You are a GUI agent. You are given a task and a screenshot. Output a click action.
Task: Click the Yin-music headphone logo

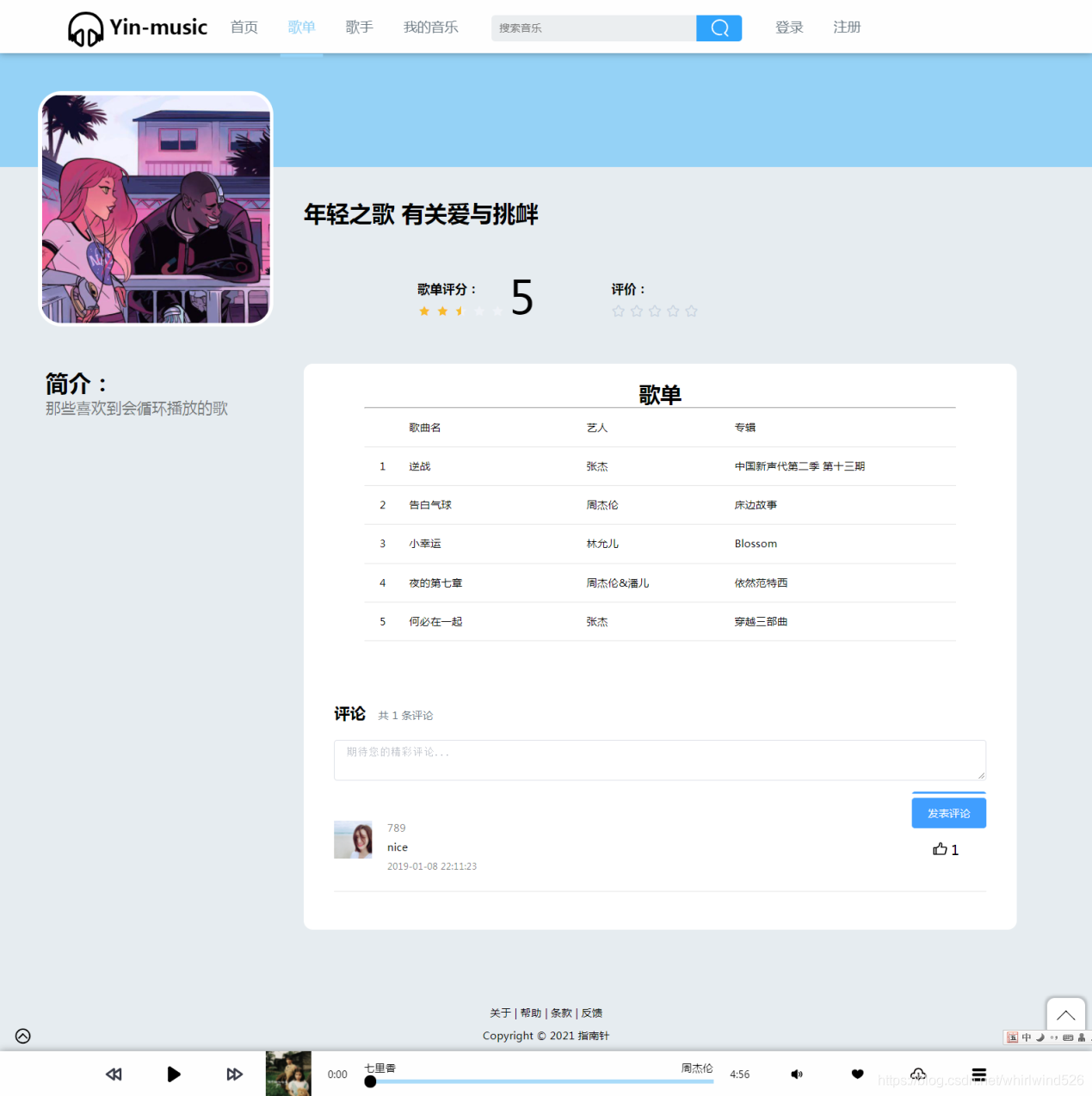pyautogui.click(x=85, y=28)
